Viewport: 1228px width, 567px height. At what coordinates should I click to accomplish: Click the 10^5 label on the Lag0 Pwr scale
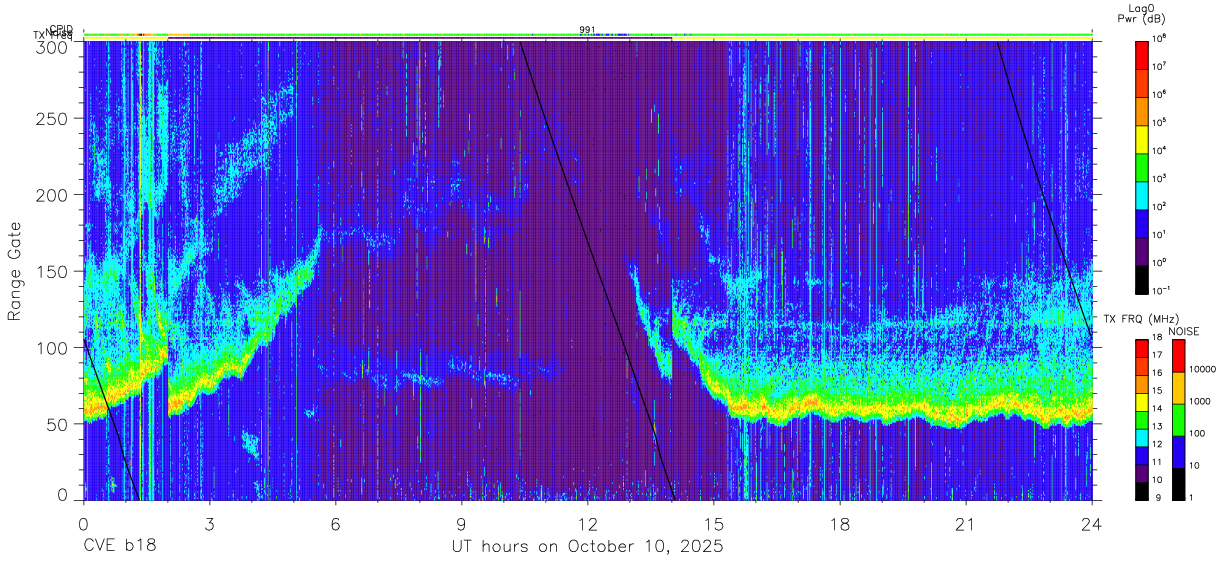pyautogui.click(x=1159, y=122)
